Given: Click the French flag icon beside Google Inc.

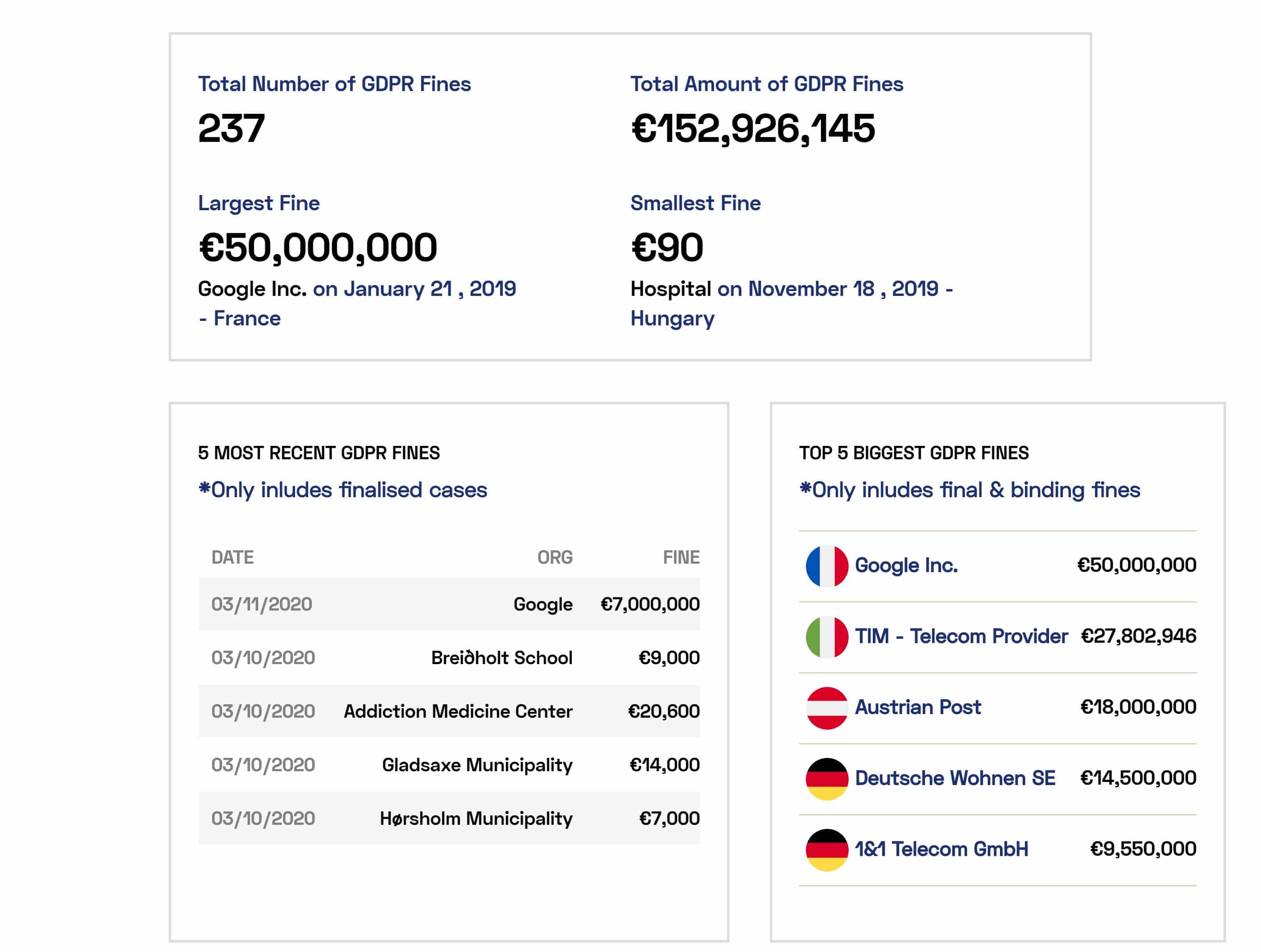Looking at the screenshot, I should click(826, 566).
